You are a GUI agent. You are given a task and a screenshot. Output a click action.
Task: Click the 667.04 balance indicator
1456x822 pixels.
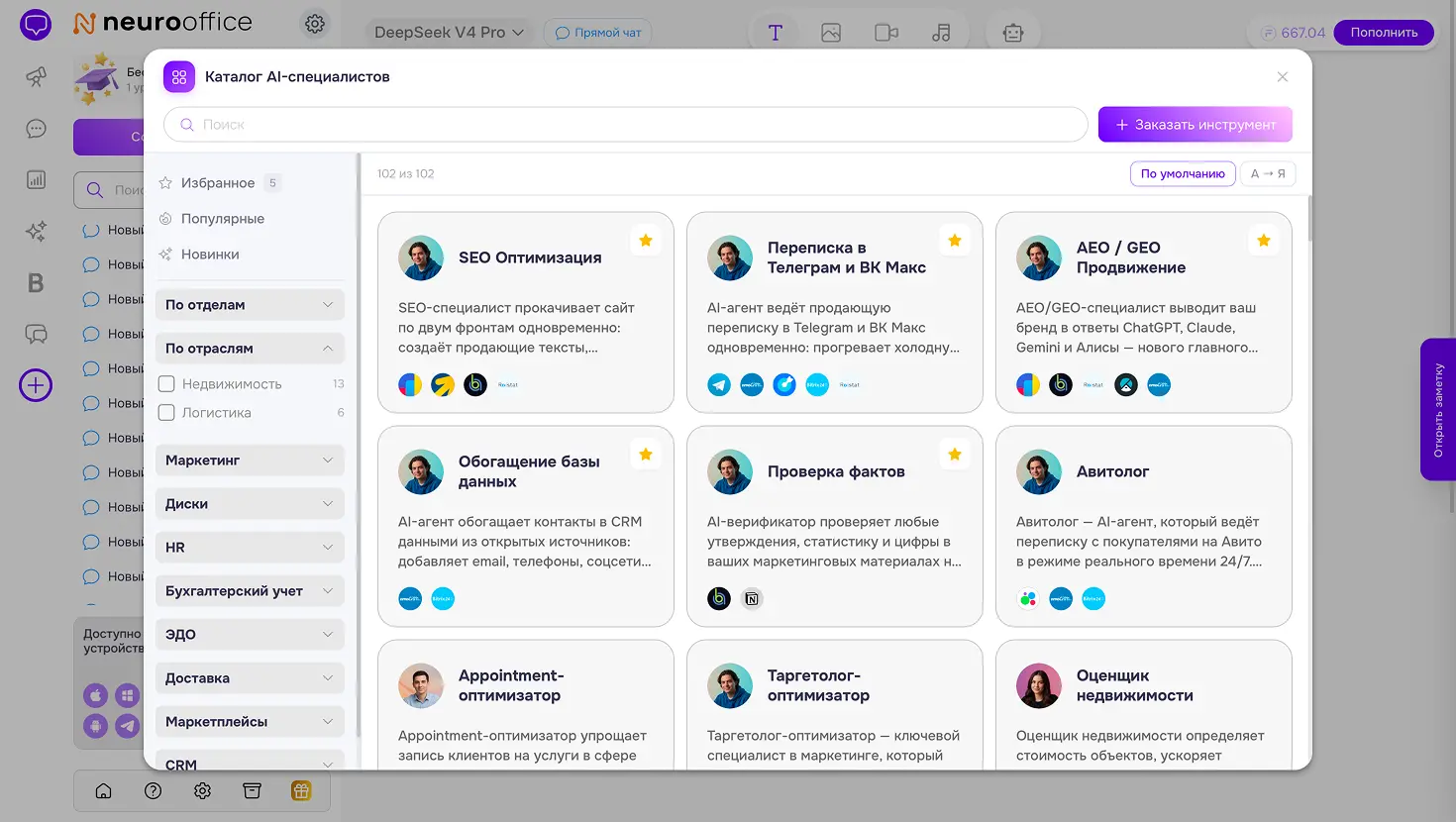tap(1293, 33)
